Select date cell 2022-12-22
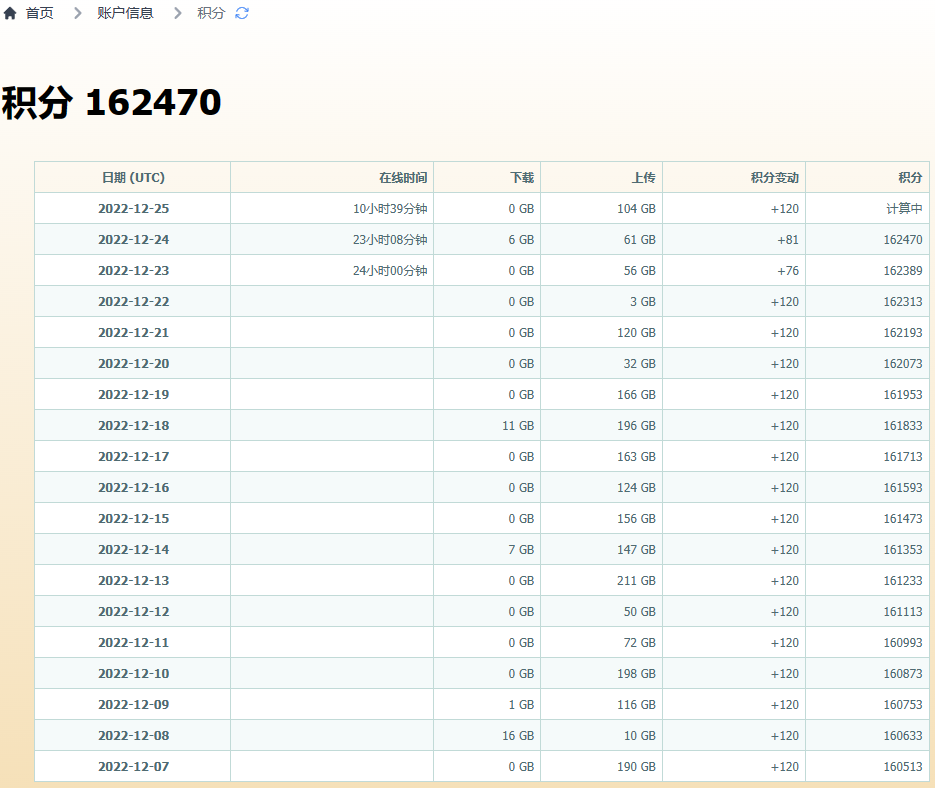 click(x=134, y=302)
